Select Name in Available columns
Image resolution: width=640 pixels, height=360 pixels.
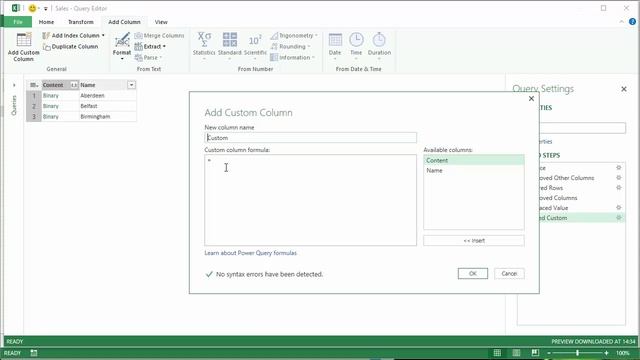tap(473, 171)
